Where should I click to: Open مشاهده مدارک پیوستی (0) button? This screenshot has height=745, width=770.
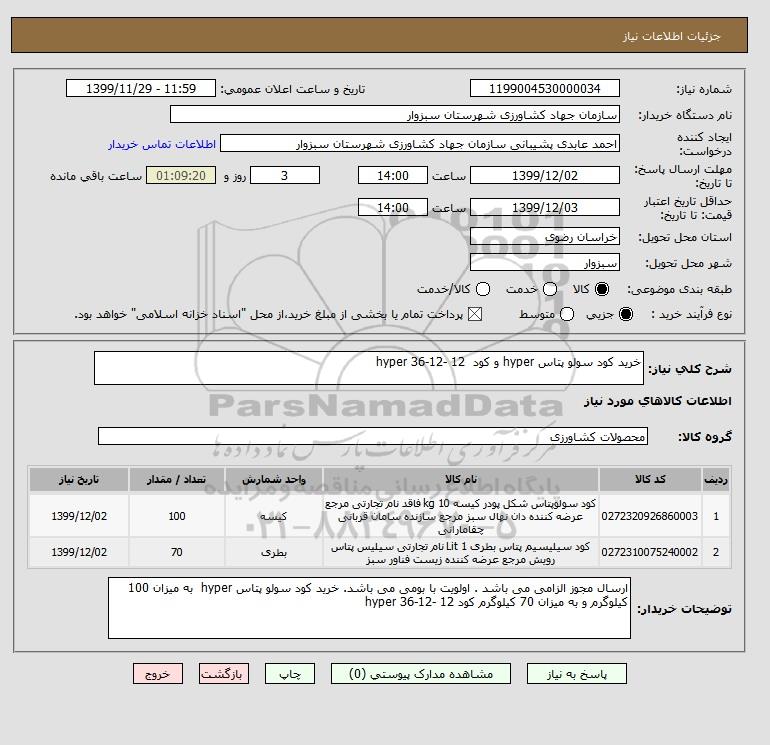[x=421, y=674]
